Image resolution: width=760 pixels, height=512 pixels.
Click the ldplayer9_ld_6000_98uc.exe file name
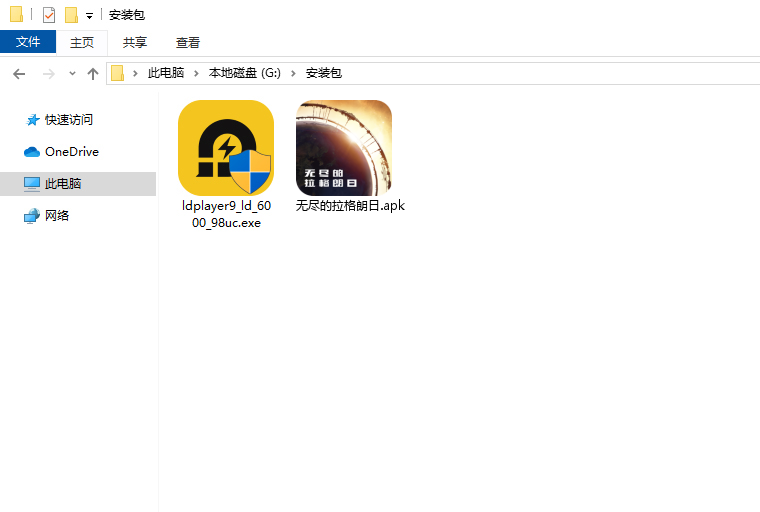[226, 214]
